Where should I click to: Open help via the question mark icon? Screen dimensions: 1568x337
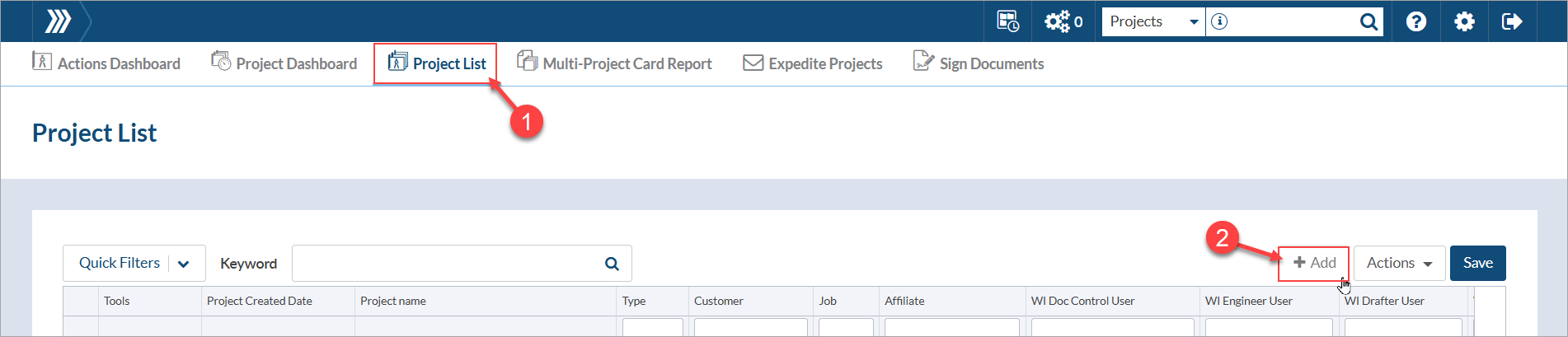pos(1416,21)
